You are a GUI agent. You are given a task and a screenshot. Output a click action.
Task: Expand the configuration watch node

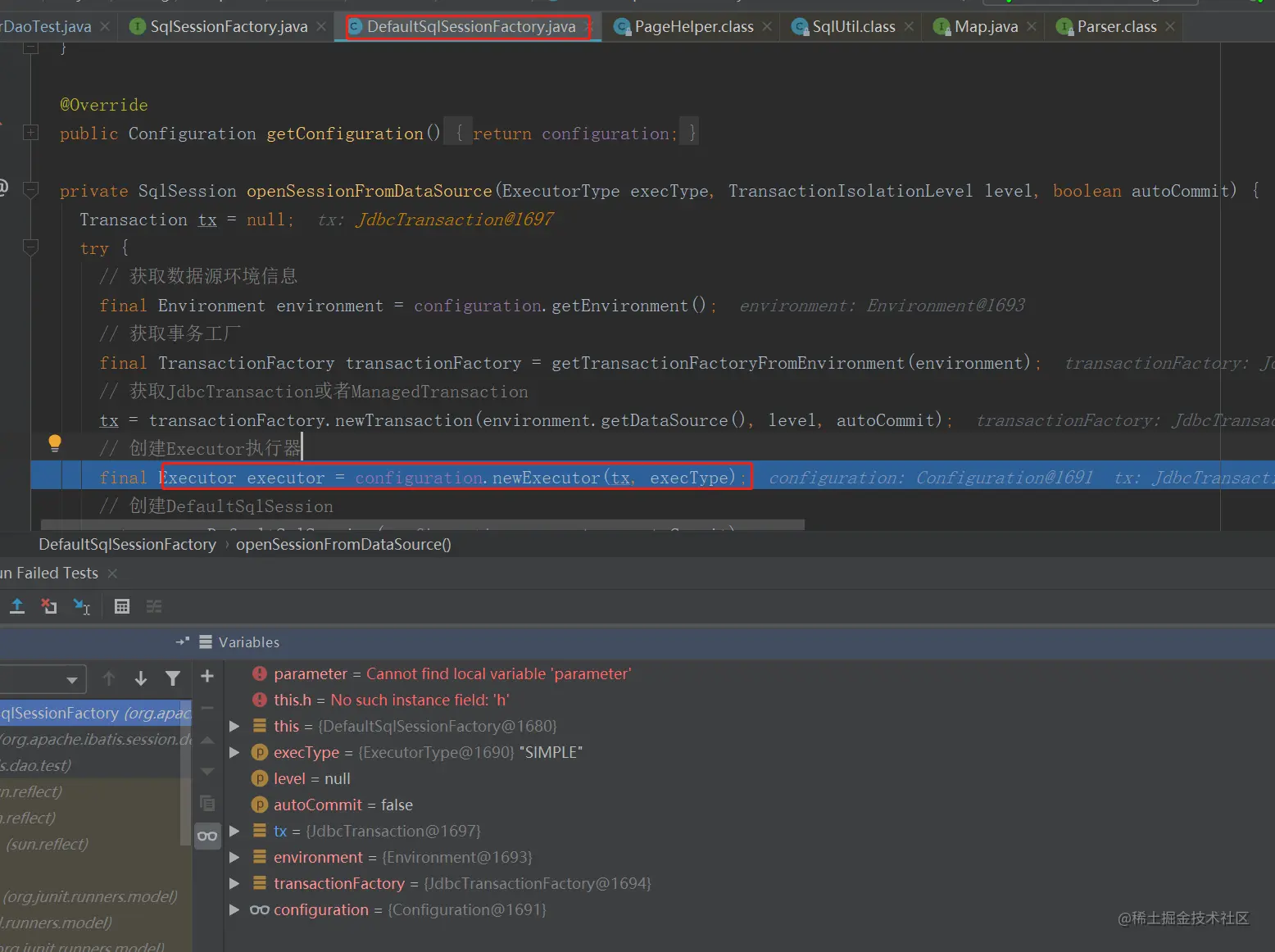[234, 909]
